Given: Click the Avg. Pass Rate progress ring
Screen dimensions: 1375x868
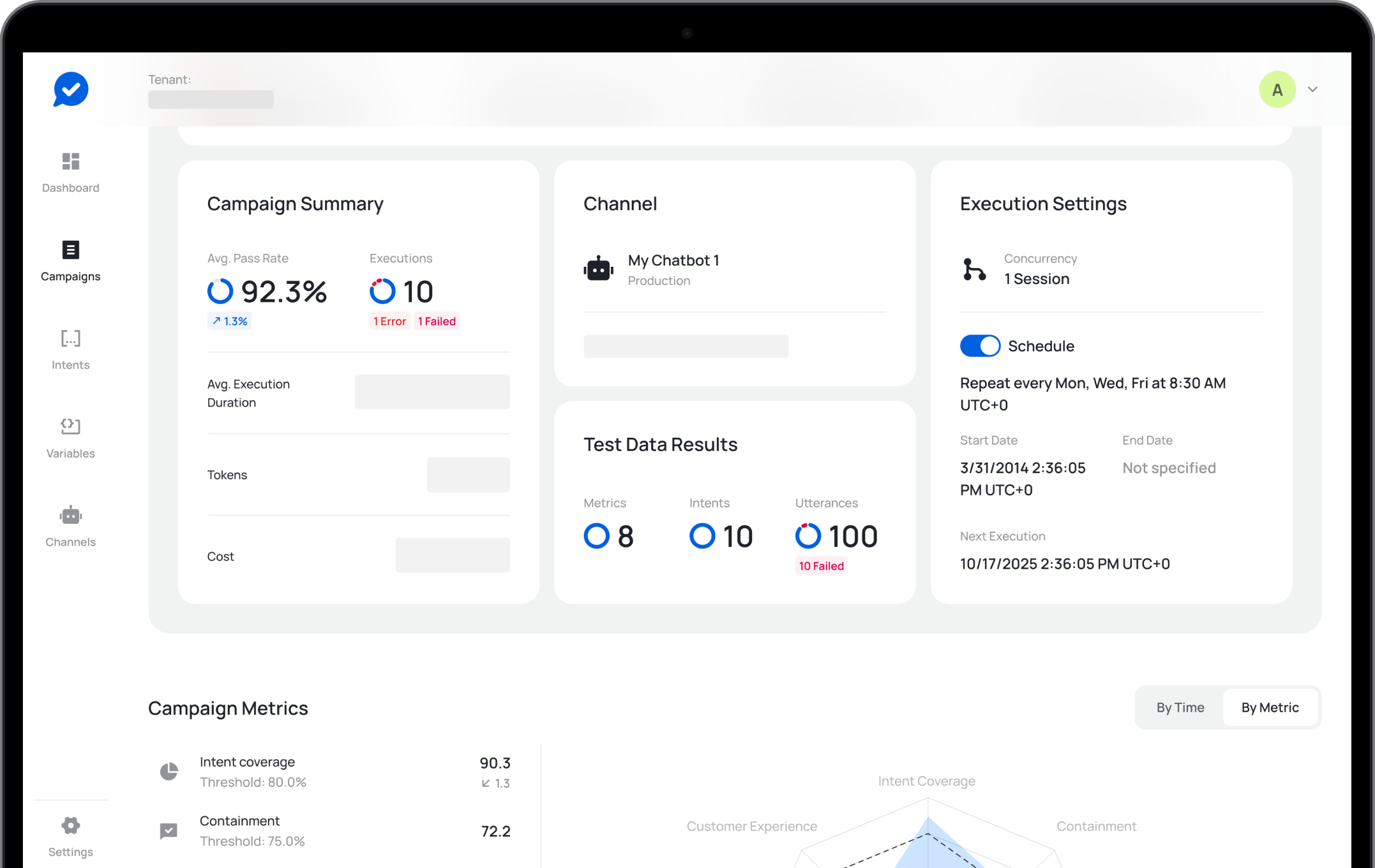Looking at the screenshot, I should [x=220, y=291].
